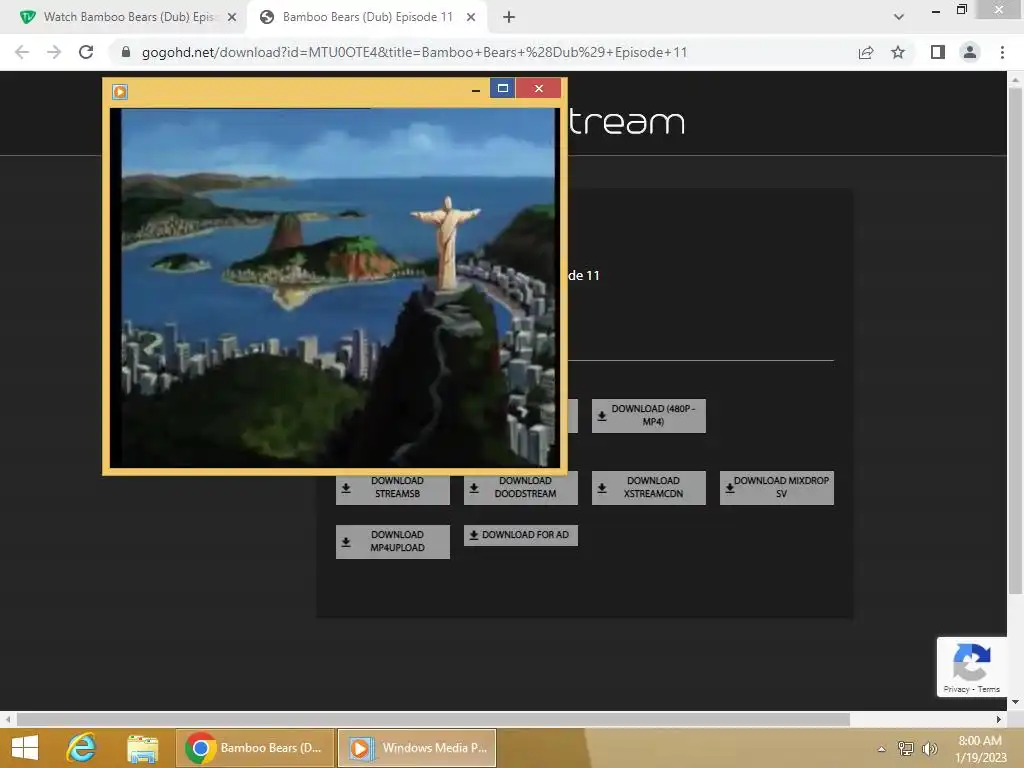Click the scroll down arrow of page
This screenshot has width=1024, height=768.
[1015, 703]
